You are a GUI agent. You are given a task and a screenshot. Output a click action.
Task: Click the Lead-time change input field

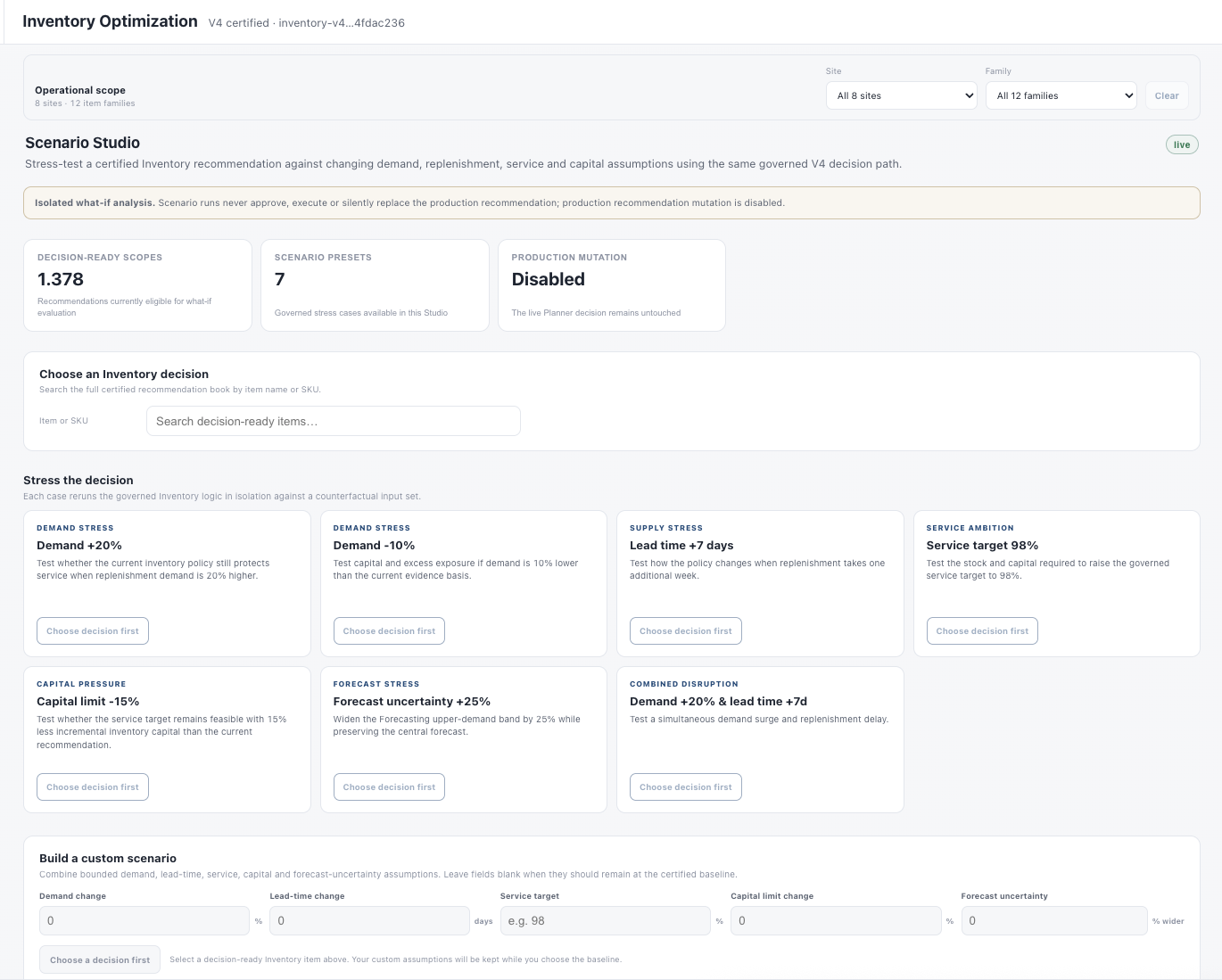369,921
